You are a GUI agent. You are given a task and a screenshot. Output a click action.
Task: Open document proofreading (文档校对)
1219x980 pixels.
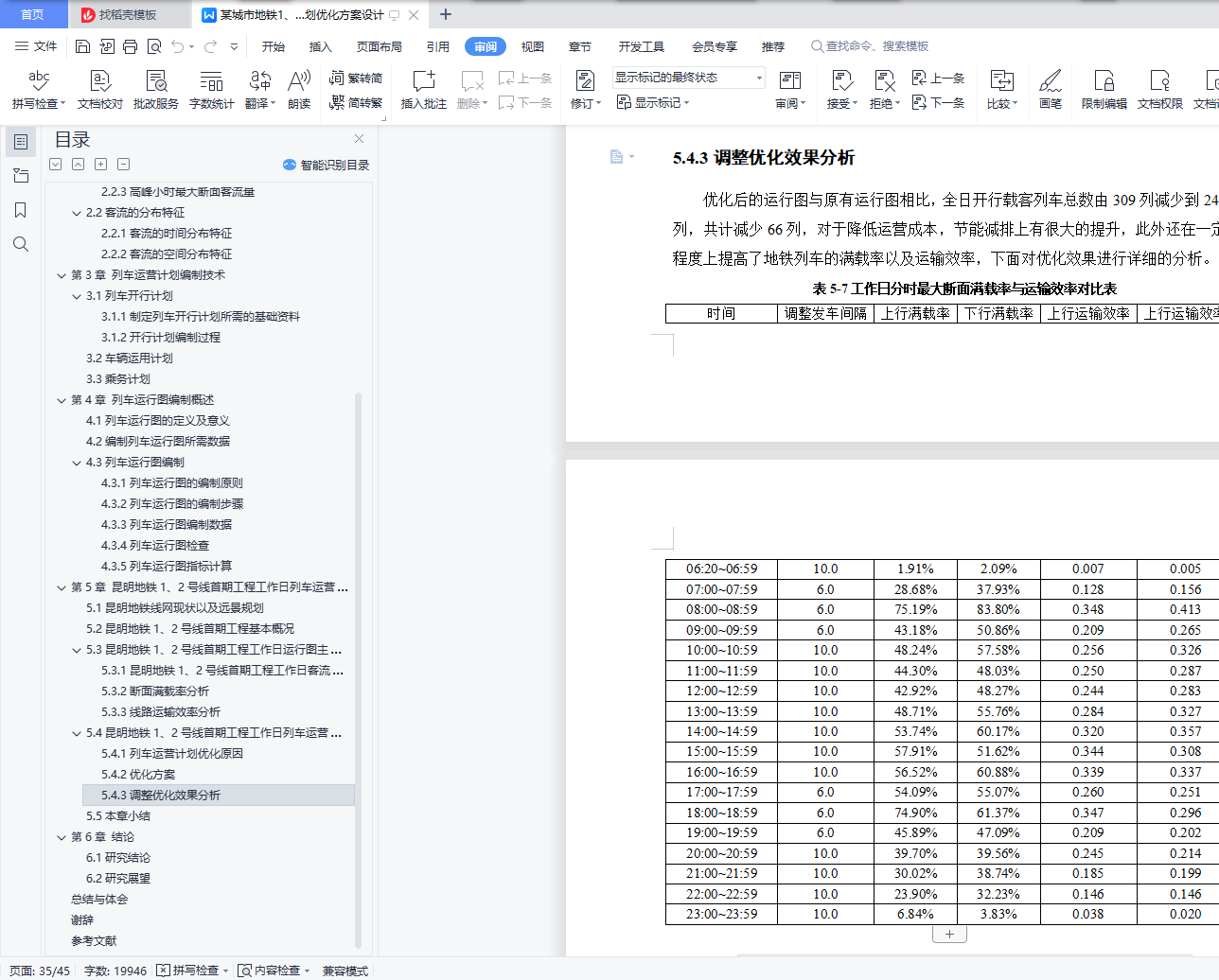coord(100,90)
